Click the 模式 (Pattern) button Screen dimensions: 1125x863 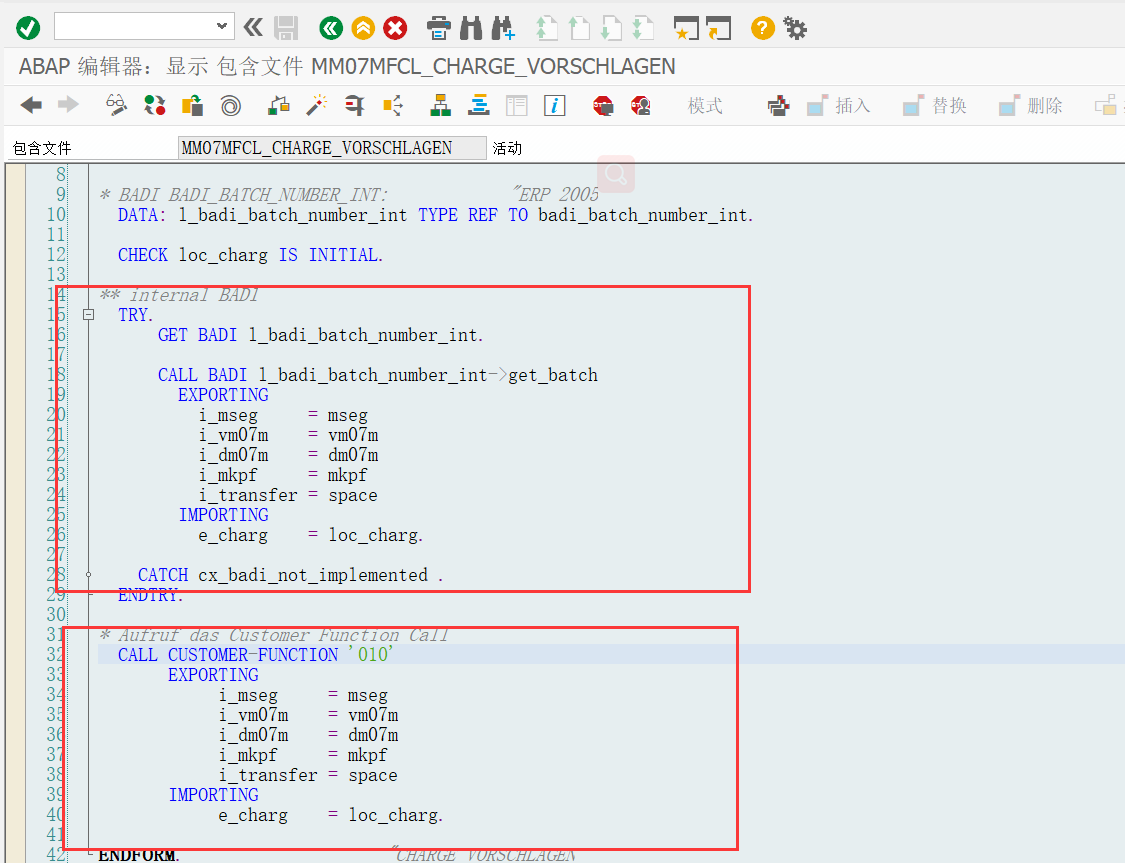(705, 105)
